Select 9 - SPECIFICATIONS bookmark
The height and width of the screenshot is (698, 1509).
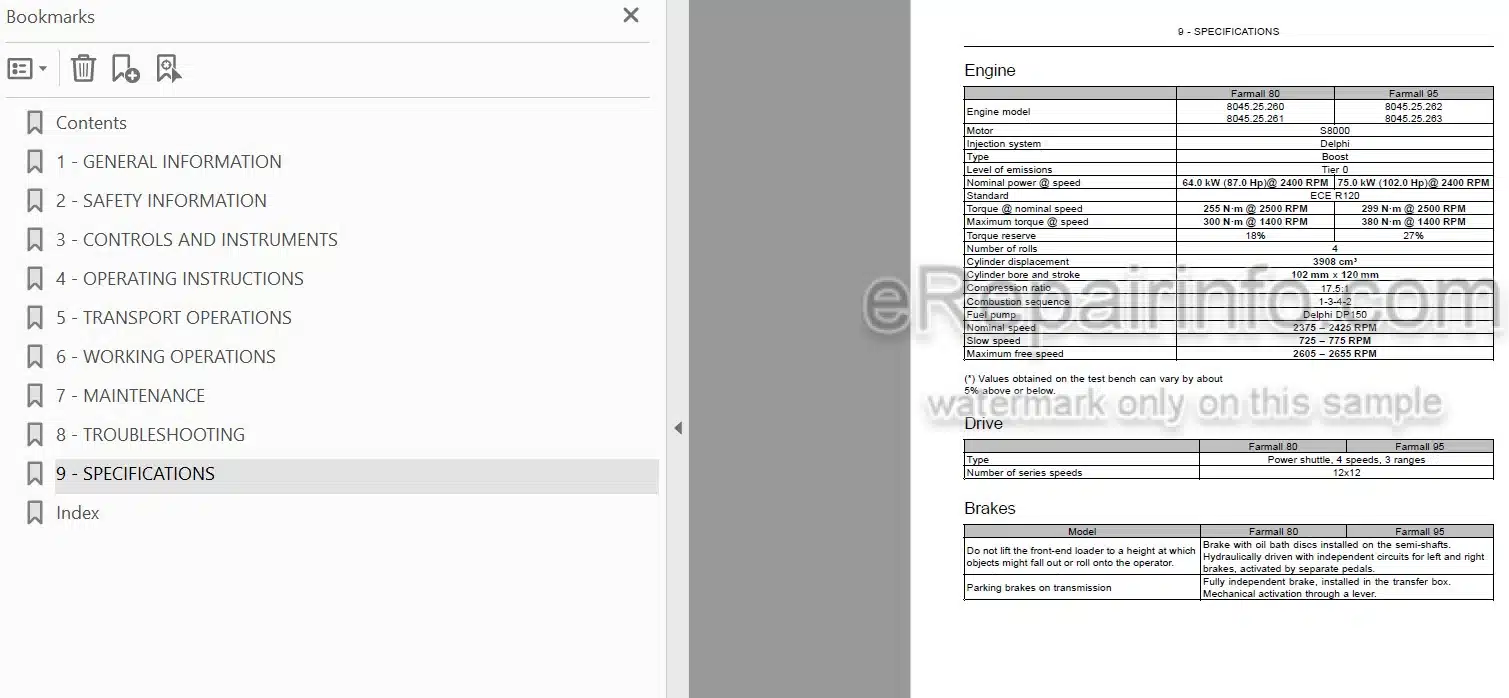(x=135, y=474)
